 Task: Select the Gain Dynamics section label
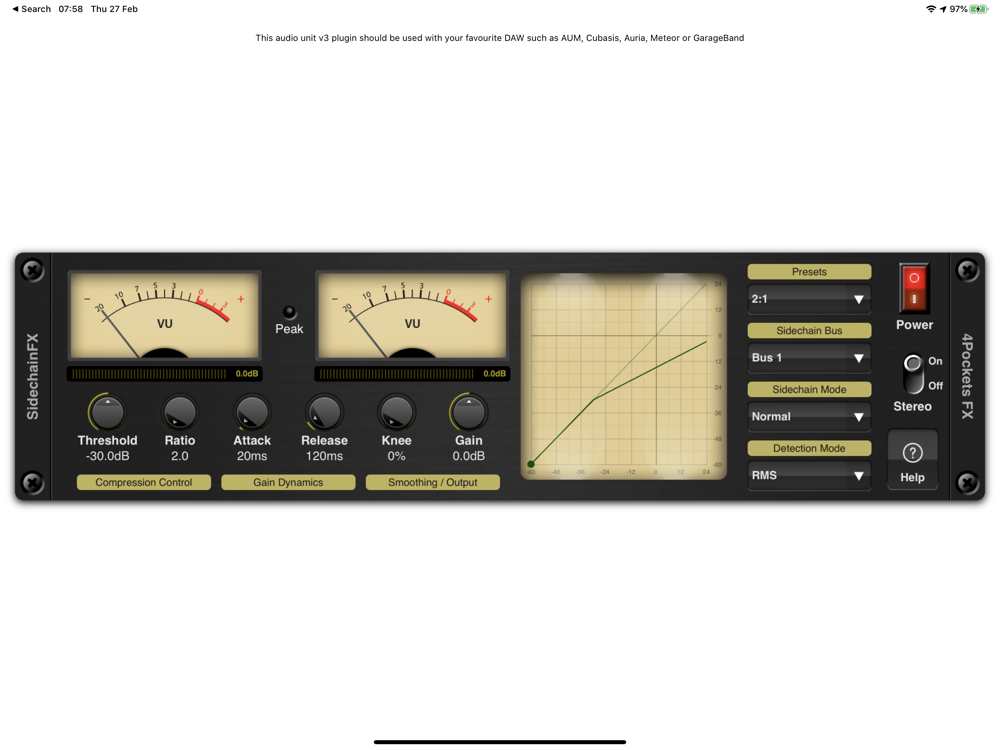(288, 482)
